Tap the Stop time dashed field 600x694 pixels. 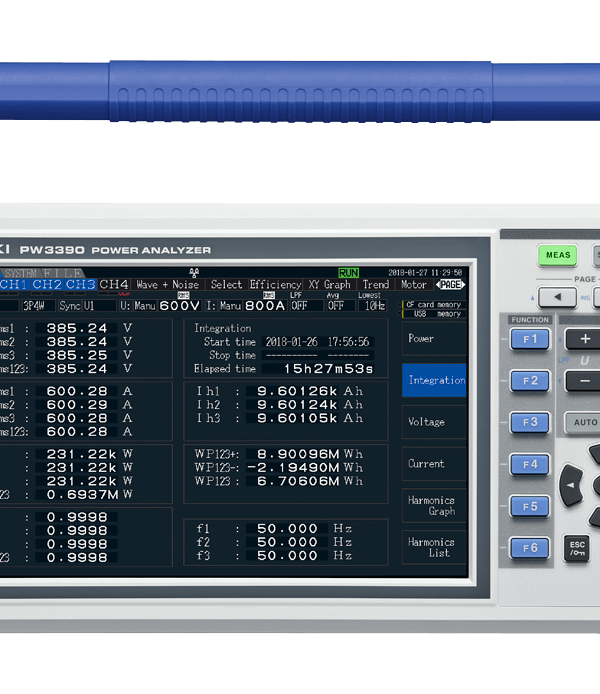coord(318,355)
